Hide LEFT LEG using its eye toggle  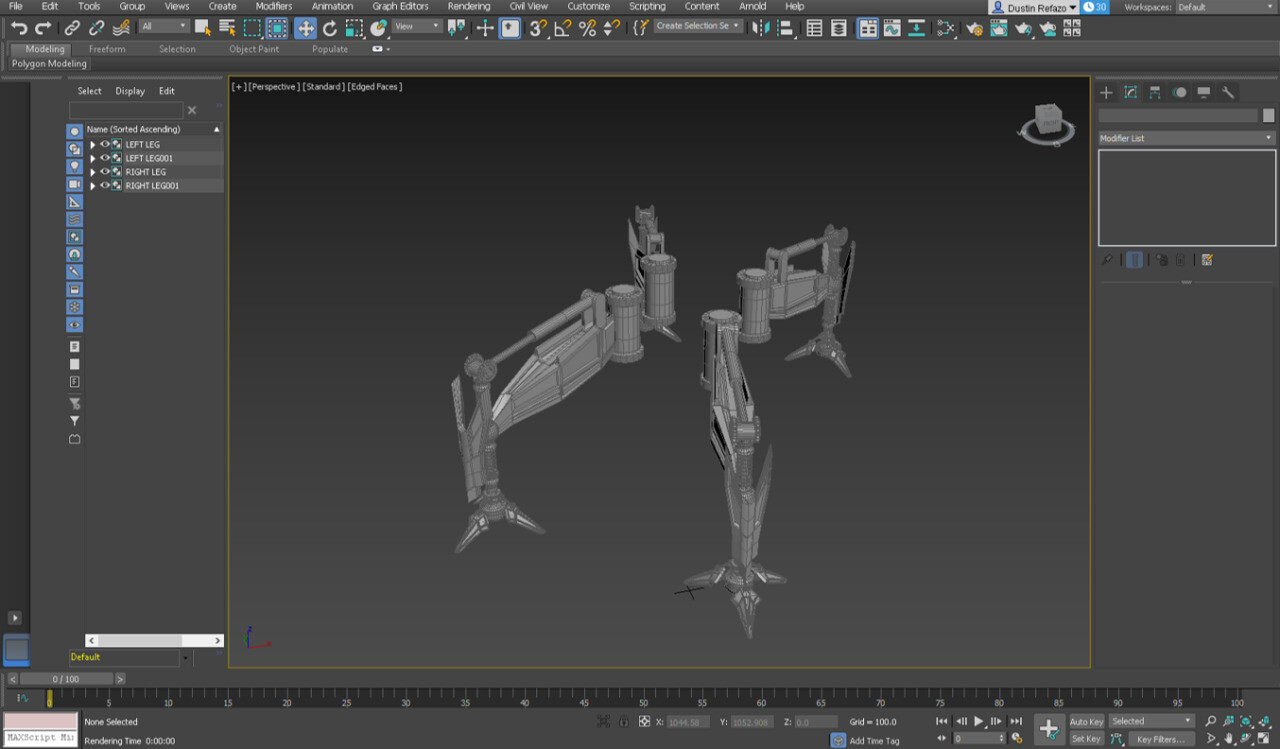click(105, 145)
